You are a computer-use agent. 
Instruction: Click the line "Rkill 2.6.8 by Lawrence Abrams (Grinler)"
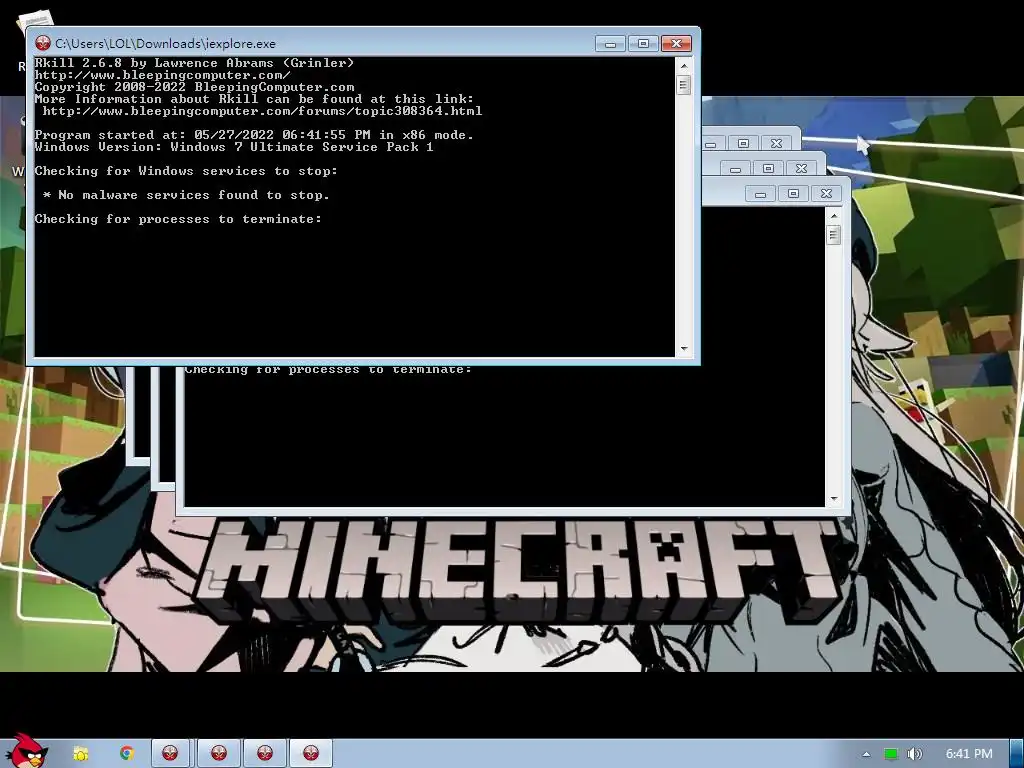(194, 63)
